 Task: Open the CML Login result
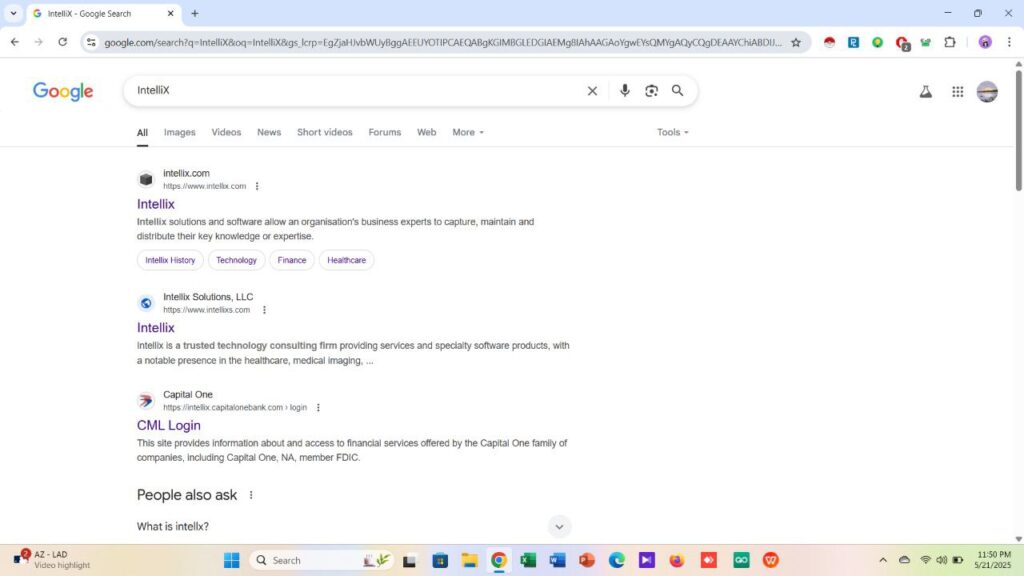coord(168,425)
